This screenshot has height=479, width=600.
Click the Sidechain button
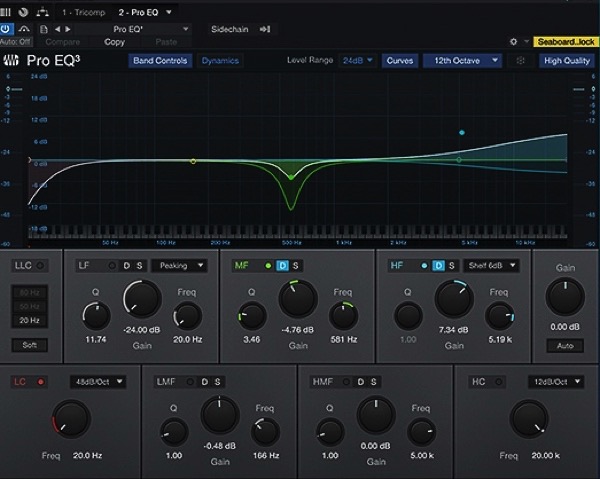[230, 29]
